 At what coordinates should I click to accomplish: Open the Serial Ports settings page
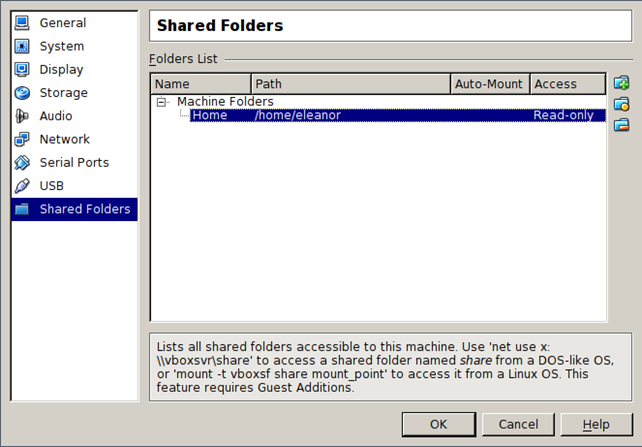pyautogui.click(x=74, y=162)
